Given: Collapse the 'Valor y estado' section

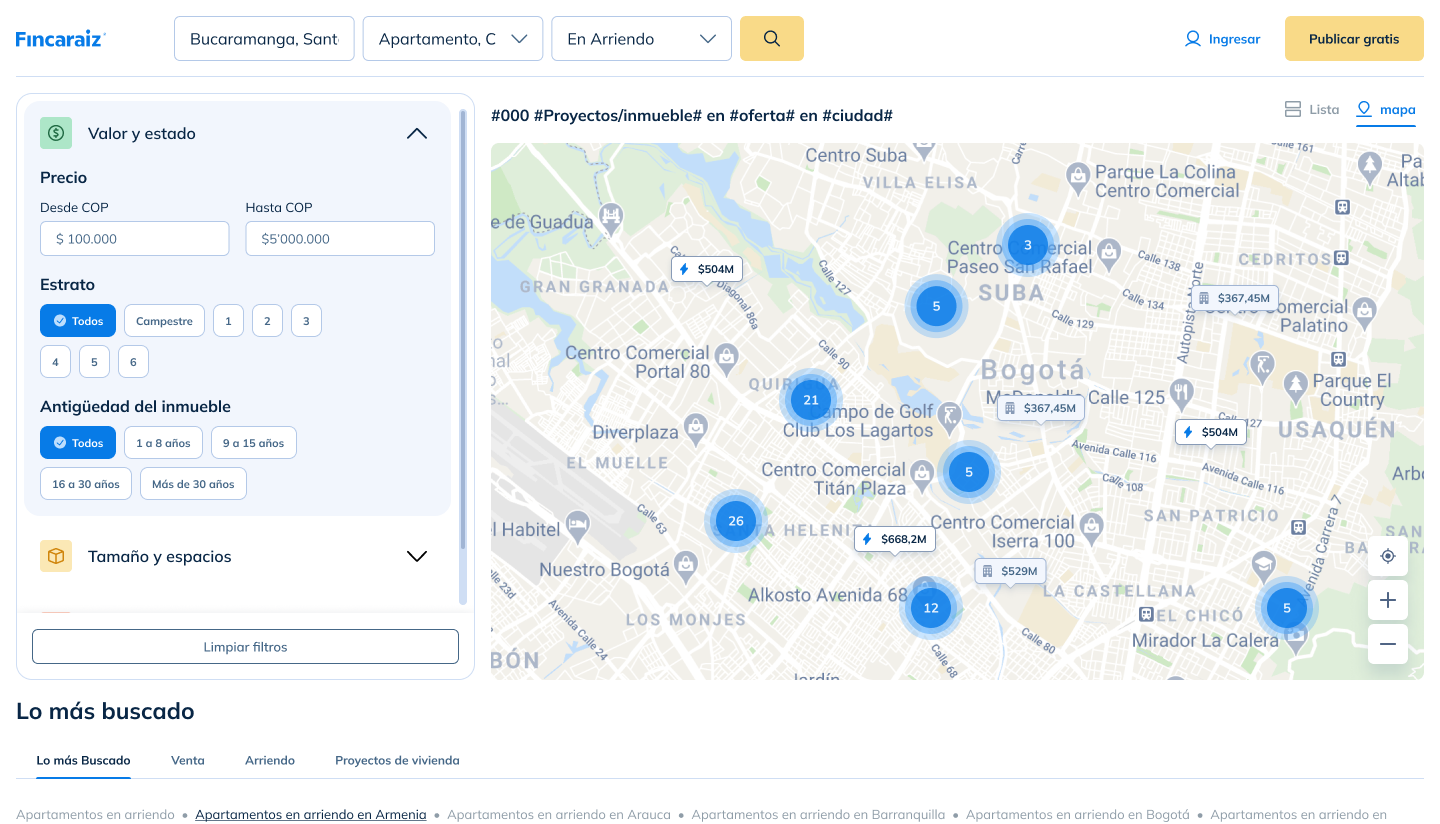Looking at the screenshot, I should point(417,133).
